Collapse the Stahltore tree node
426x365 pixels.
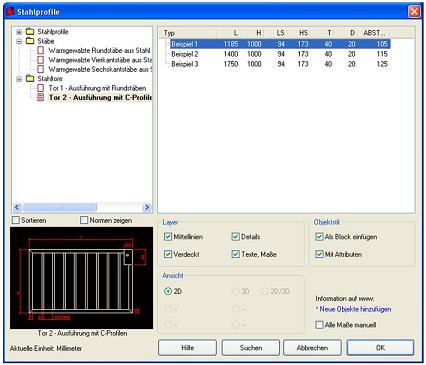[19, 79]
